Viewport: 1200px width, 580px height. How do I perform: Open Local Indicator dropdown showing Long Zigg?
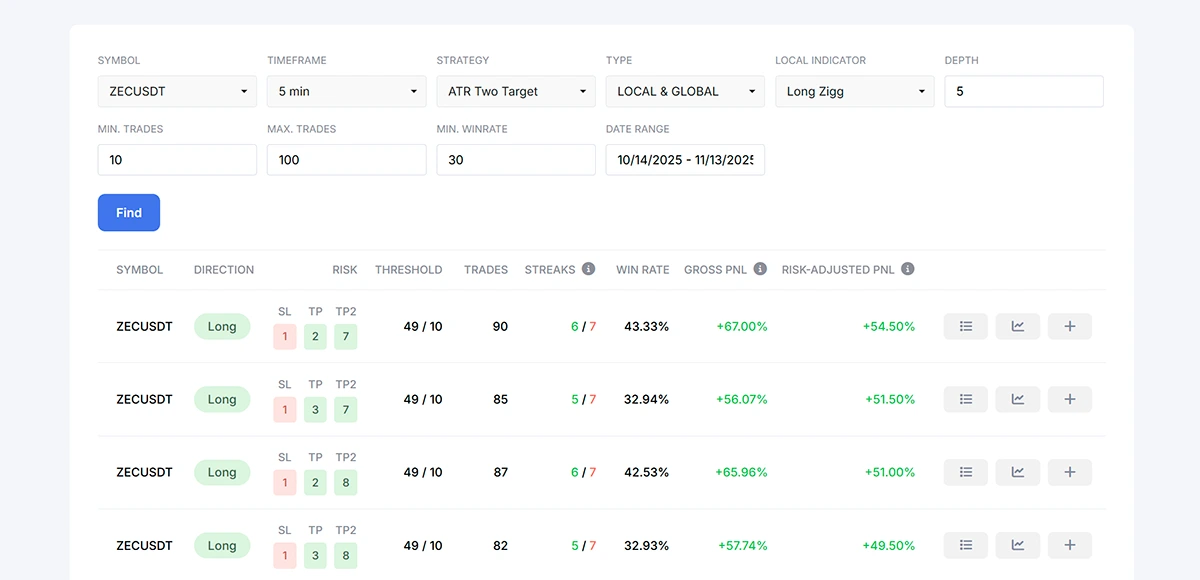855,91
